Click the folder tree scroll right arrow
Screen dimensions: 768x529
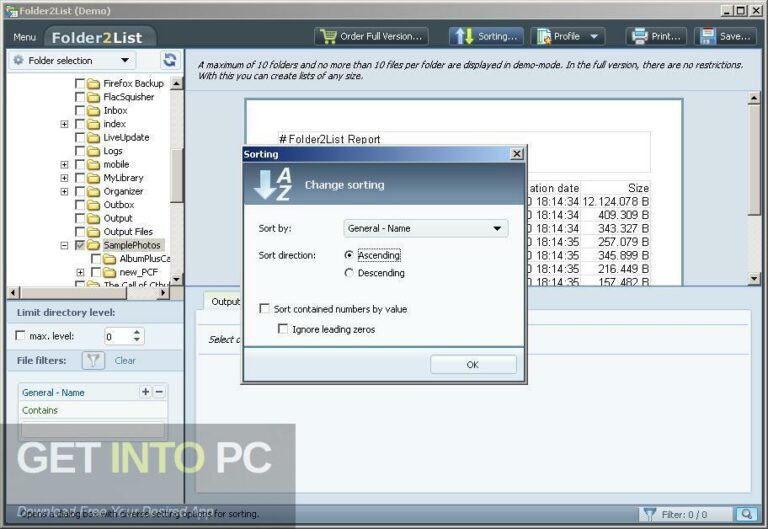[163, 292]
